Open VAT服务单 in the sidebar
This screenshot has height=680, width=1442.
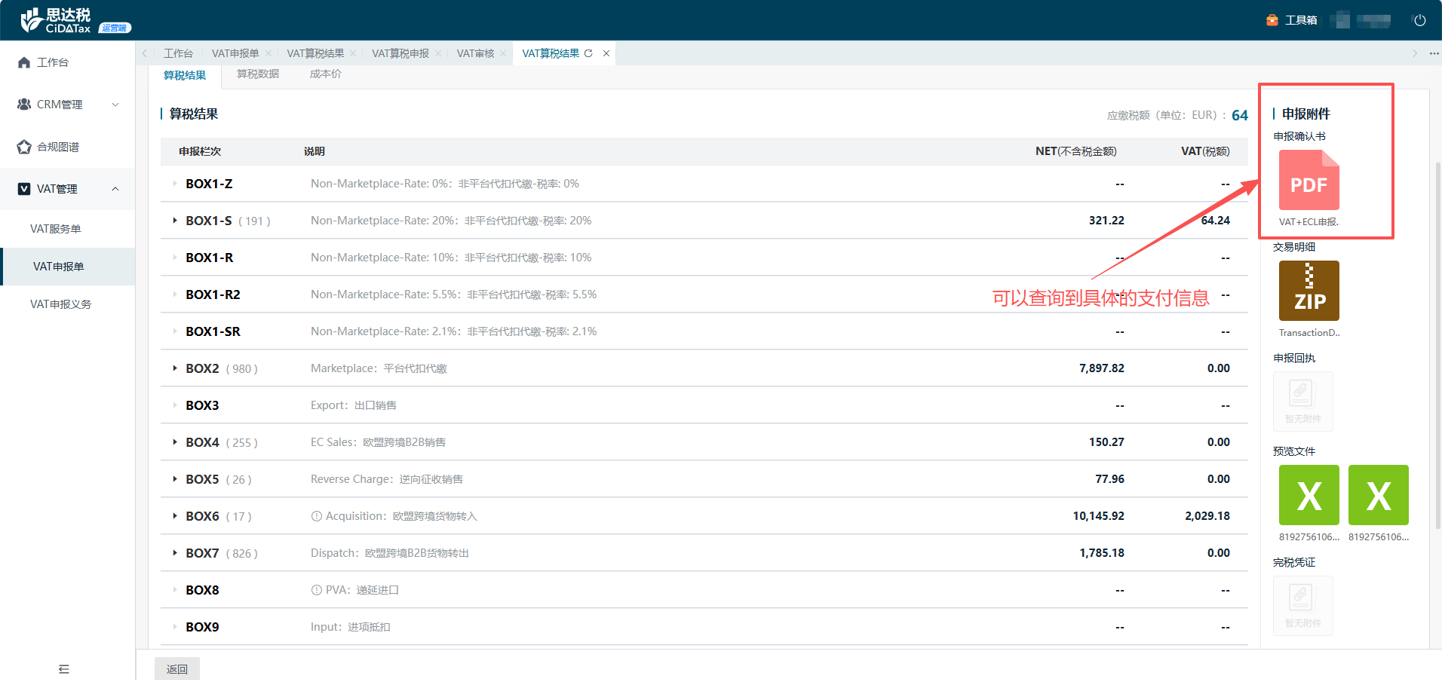[56, 229]
